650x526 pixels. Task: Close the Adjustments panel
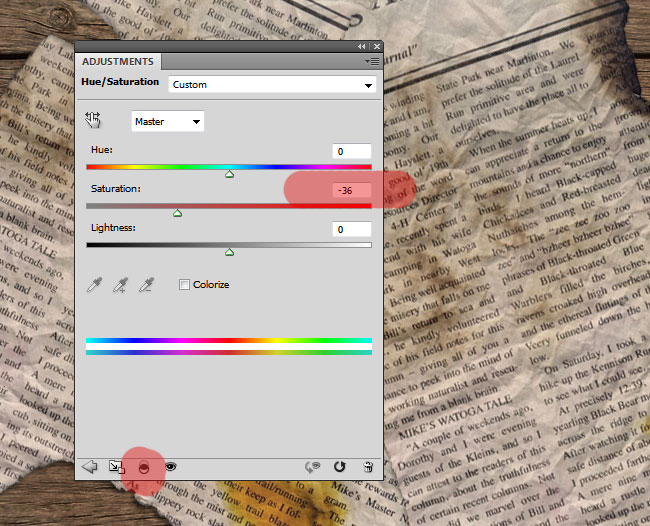[376, 47]
